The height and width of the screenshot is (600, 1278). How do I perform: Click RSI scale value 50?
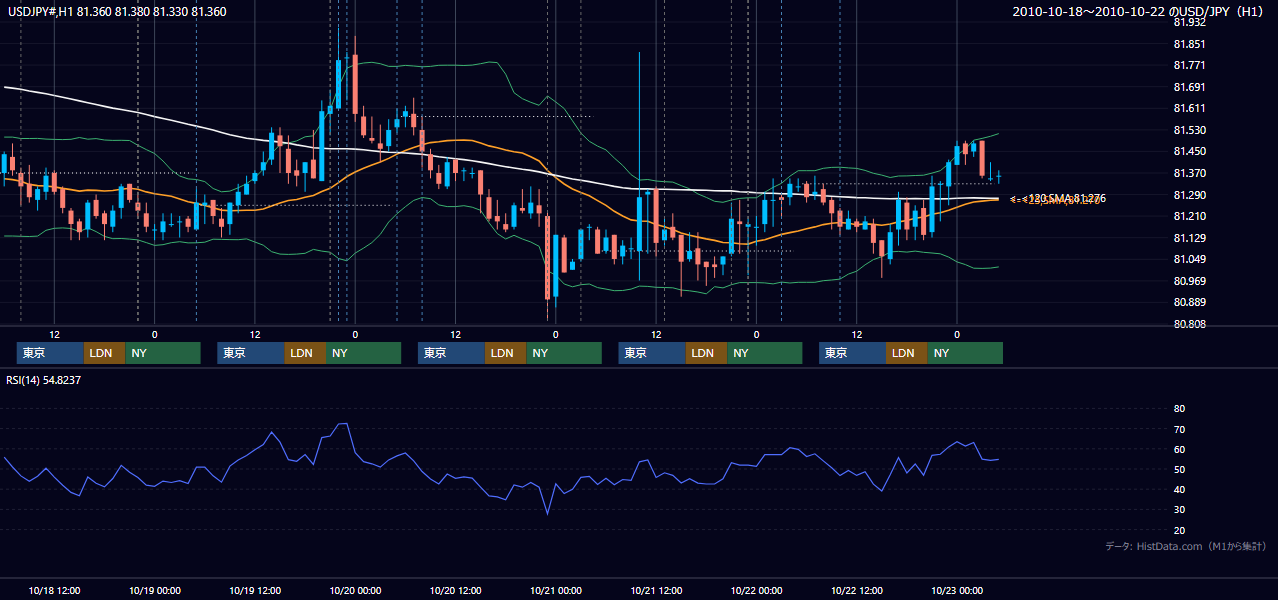click(1179, 469)
